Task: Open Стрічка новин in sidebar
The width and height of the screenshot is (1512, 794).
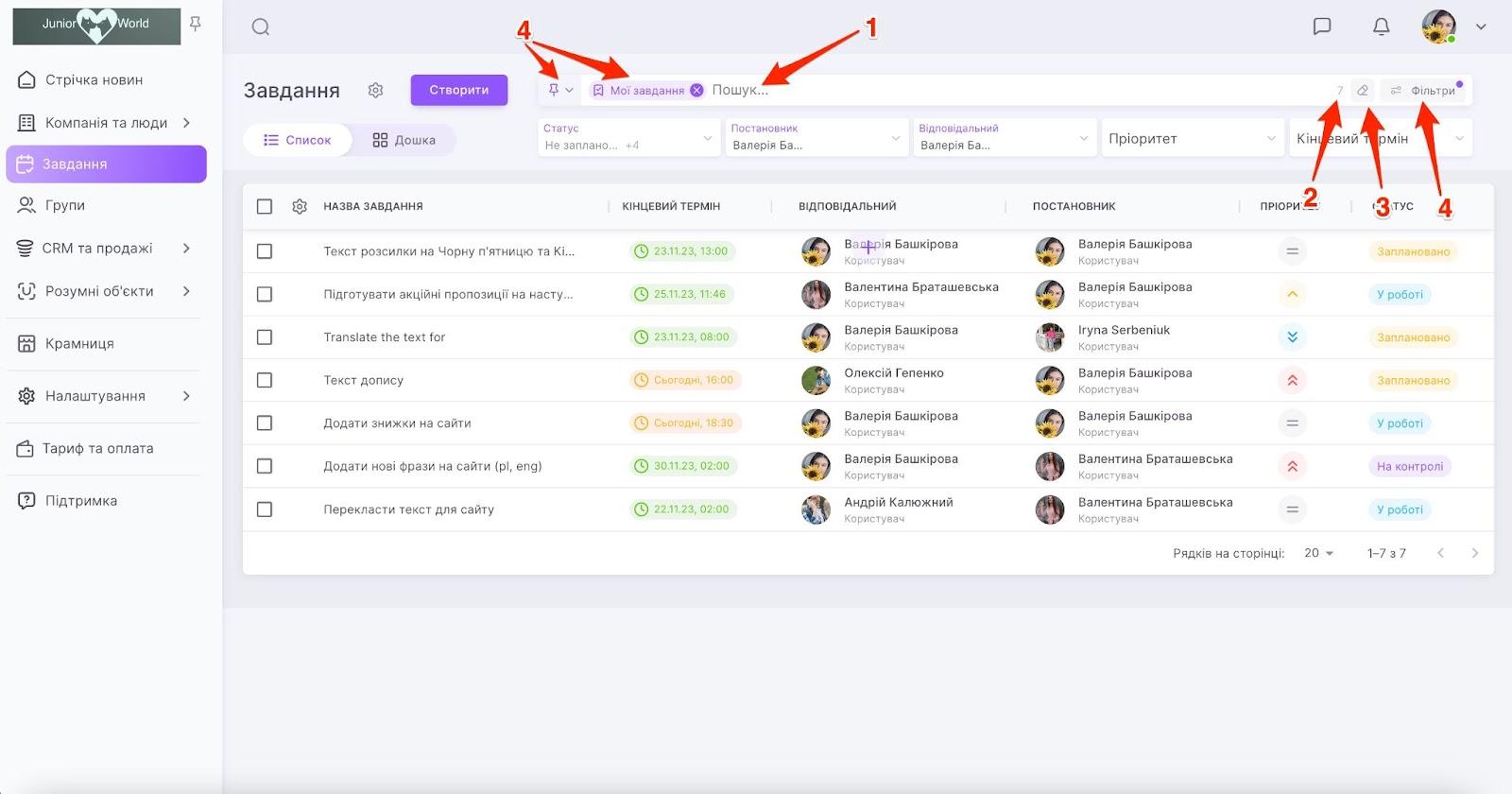Action: click(x=94, y=80)
